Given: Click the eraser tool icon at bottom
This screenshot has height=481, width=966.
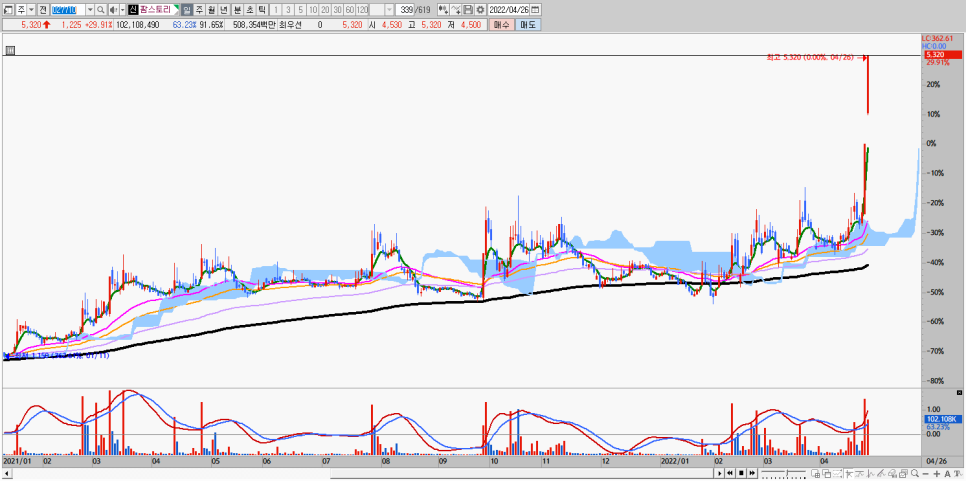Looking at the screenshot, I should pos(893,474).
